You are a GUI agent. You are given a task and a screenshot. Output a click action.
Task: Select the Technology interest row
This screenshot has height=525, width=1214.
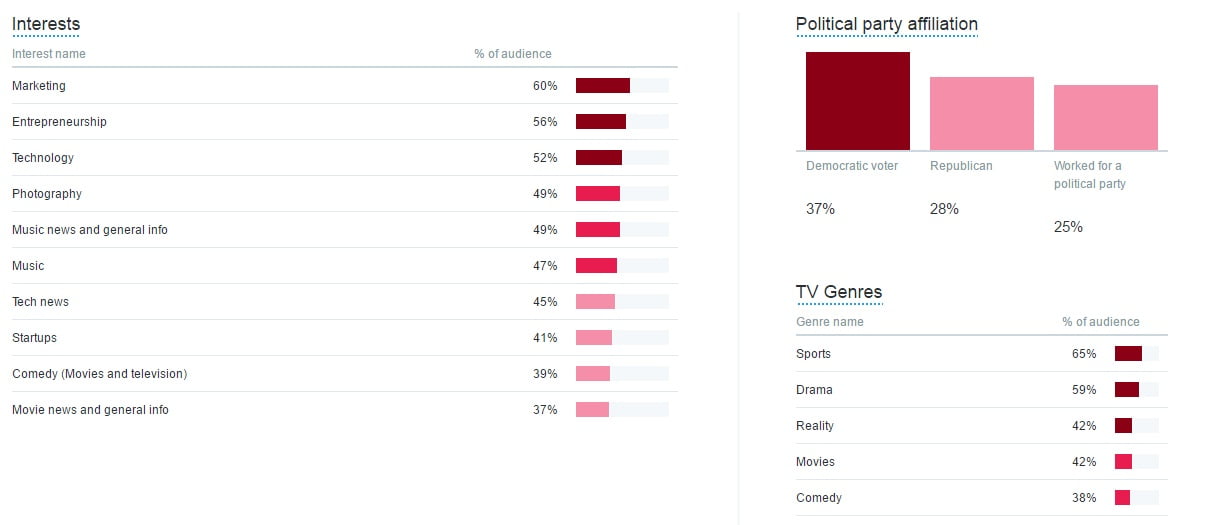tap(344, 158)
